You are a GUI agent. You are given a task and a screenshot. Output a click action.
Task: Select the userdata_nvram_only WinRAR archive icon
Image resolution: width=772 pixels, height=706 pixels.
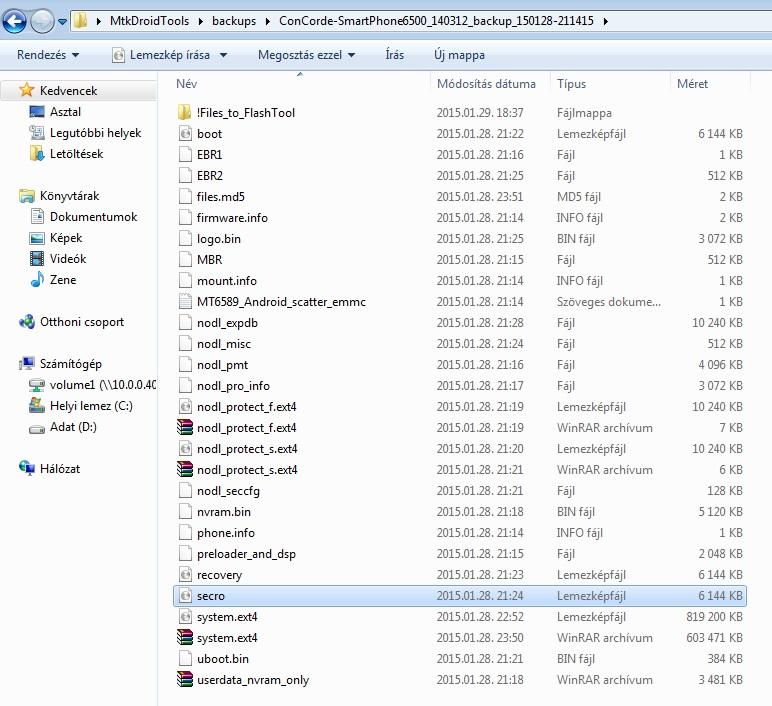pyautogui.click(x=185, y=679)
